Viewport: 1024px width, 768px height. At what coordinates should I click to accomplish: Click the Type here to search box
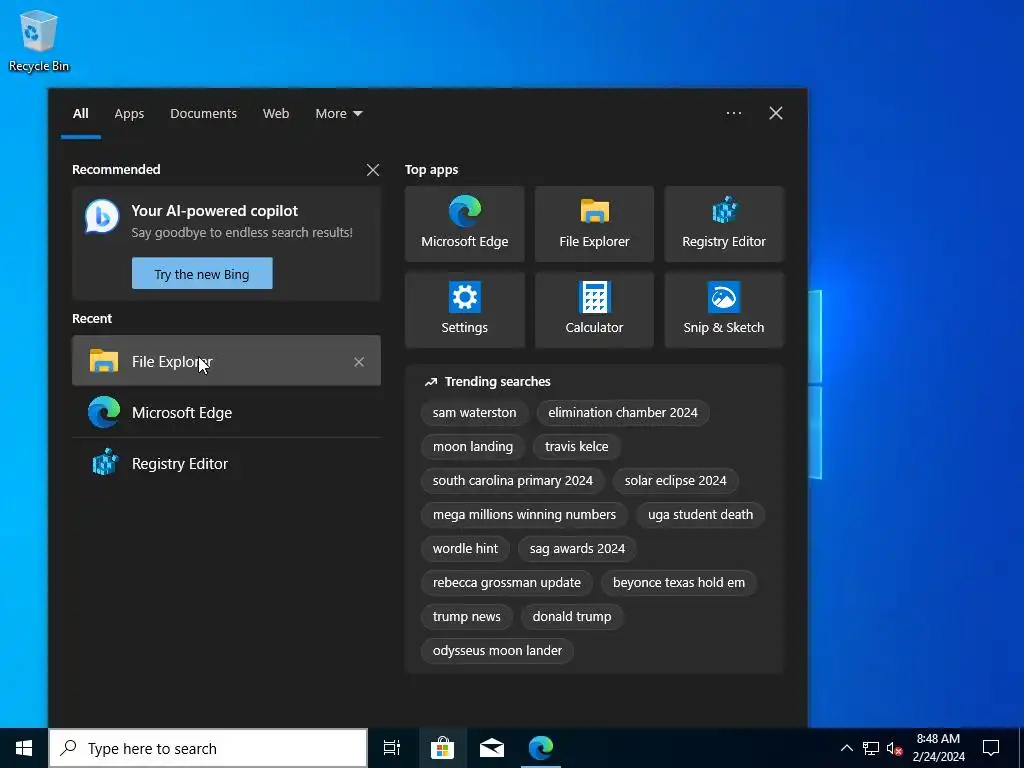[x=208, y=748]
